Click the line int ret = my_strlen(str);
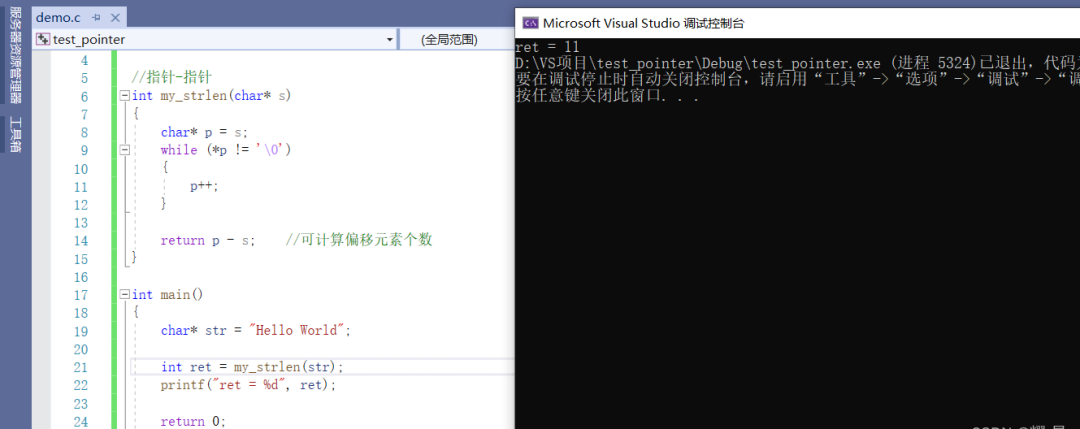The height and width of the screenshot is (429, 1080). click(x=252, y=367)
